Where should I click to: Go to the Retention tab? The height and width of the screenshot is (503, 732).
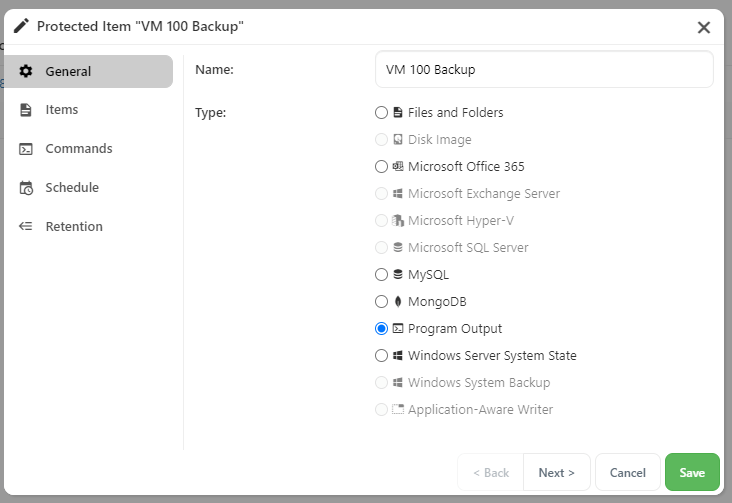click(x=88, y=227)
